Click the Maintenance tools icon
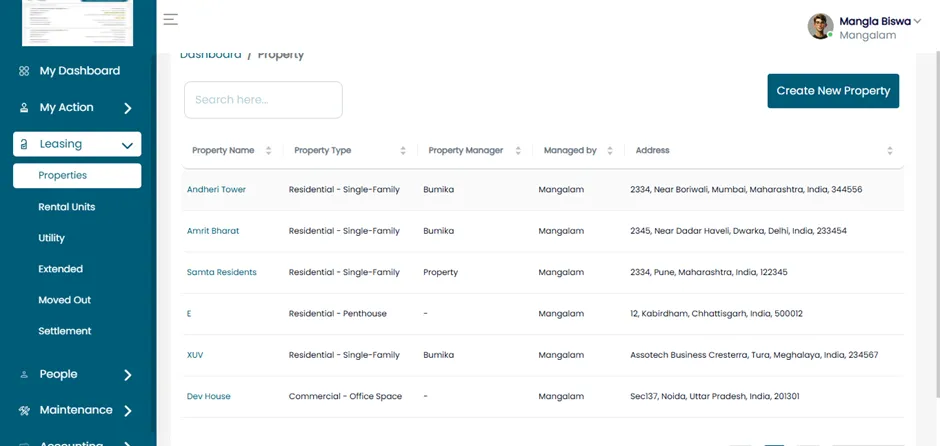940x446 pixels. [x=24, y=411]
